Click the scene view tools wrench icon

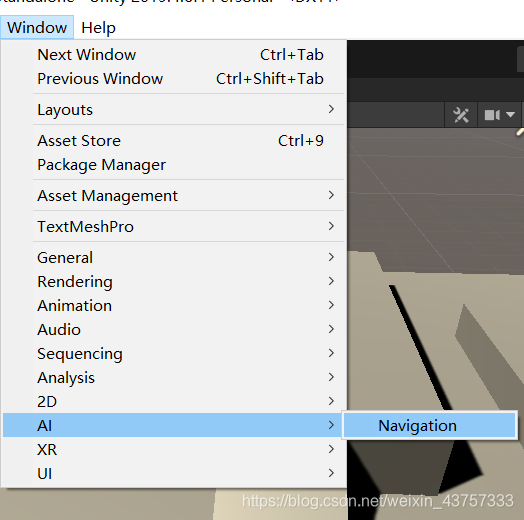tap(461, 115)
